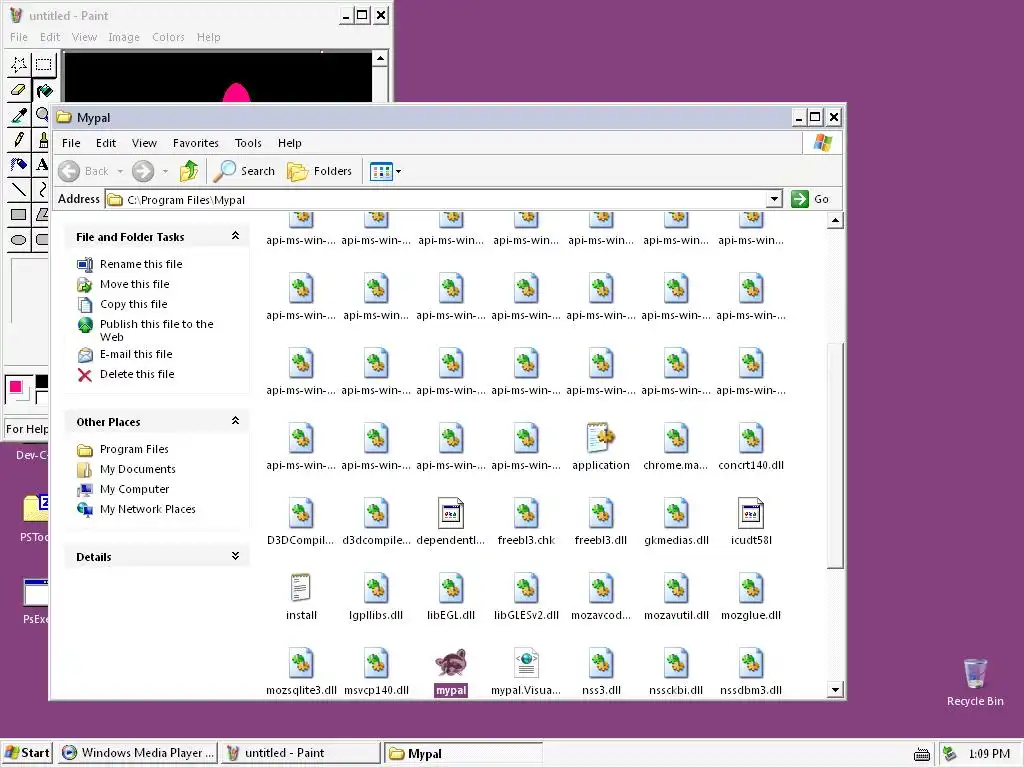The width and height of the screenshot is (1024, 768).
Task: Open My Documents from Other Places
Action: click(x=137, y=469)
